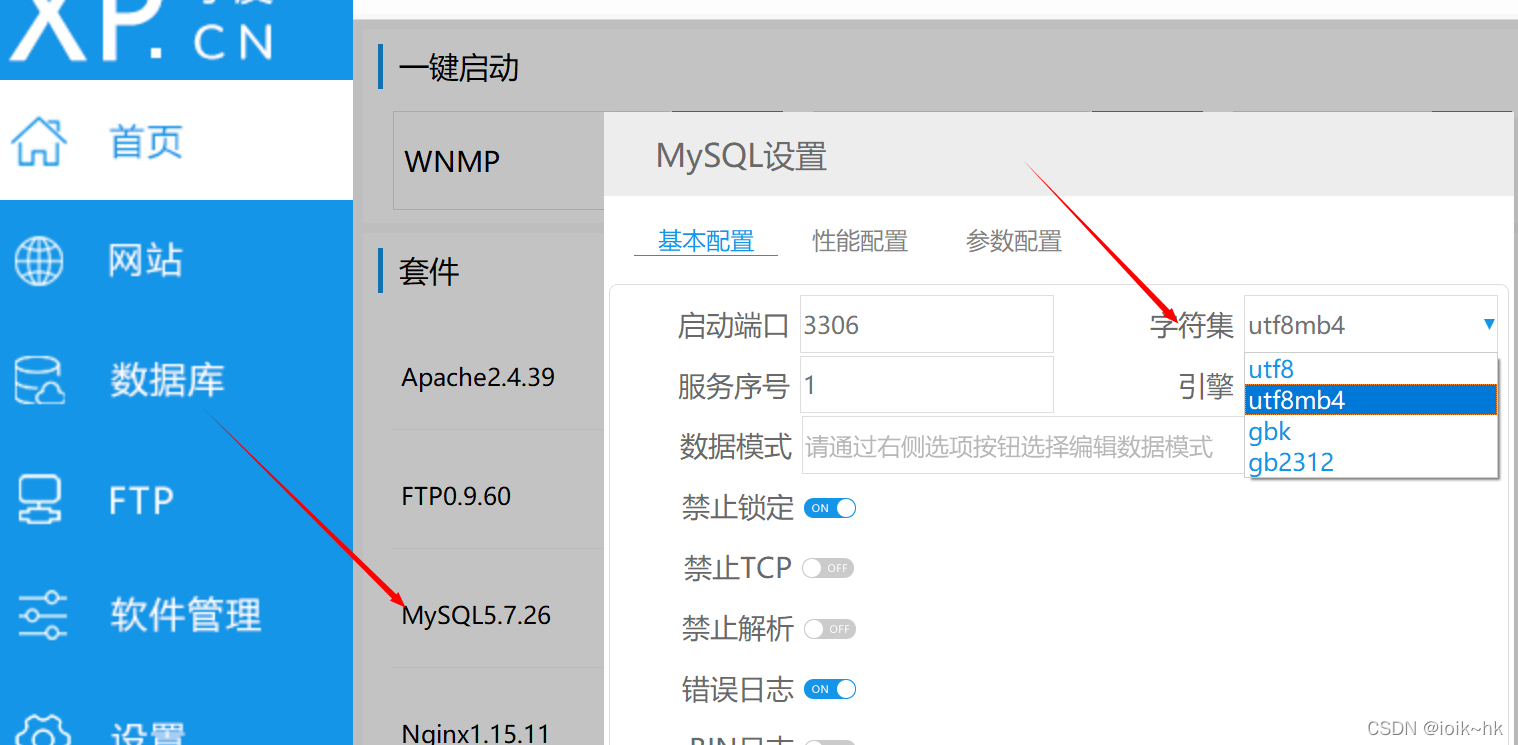Choose utf8 from the charset list
1518x745 pixels.
tap(1371, 369)
